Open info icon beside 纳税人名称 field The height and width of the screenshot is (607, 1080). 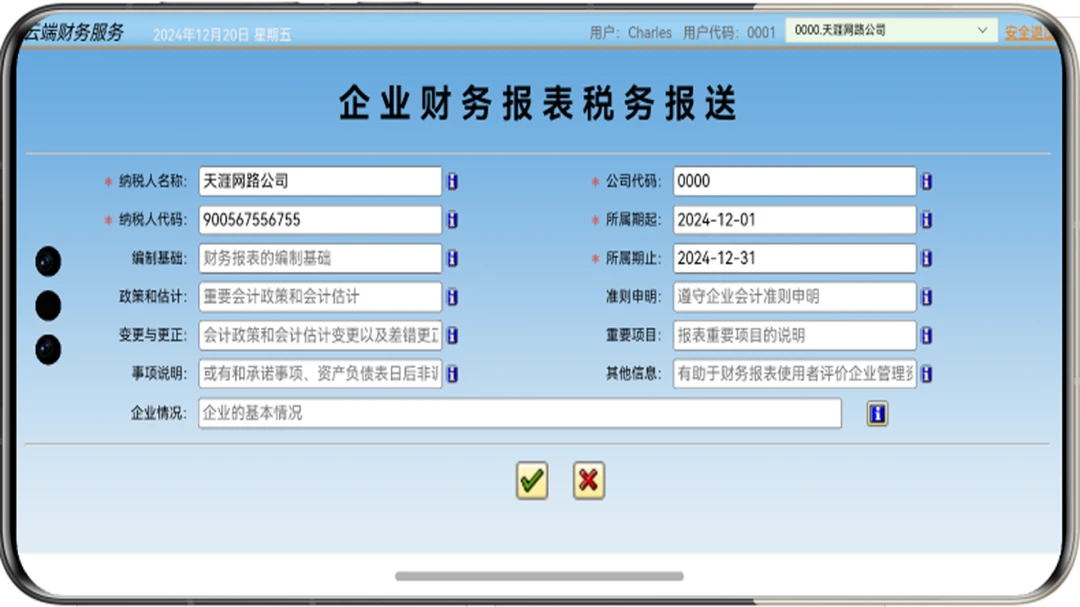point(453,181)
